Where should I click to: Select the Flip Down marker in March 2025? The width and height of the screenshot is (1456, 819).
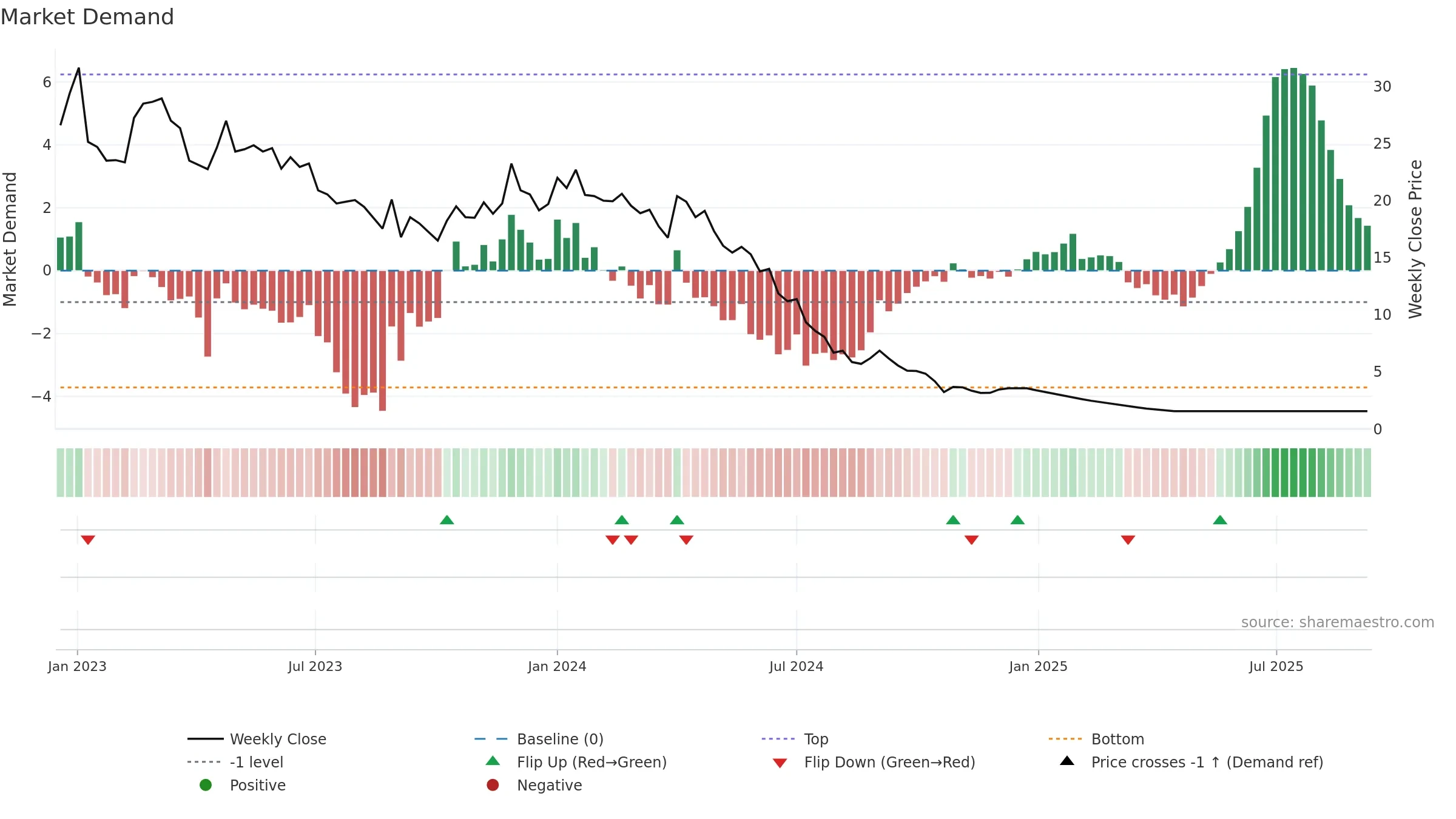[1128, 540]
